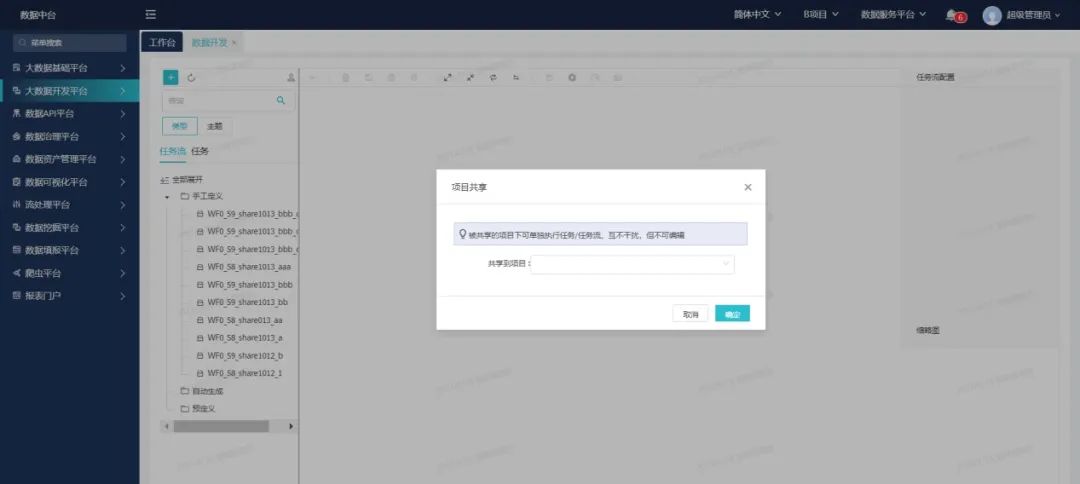Click the refresh icon beside plus button

(x=191, y=77)
